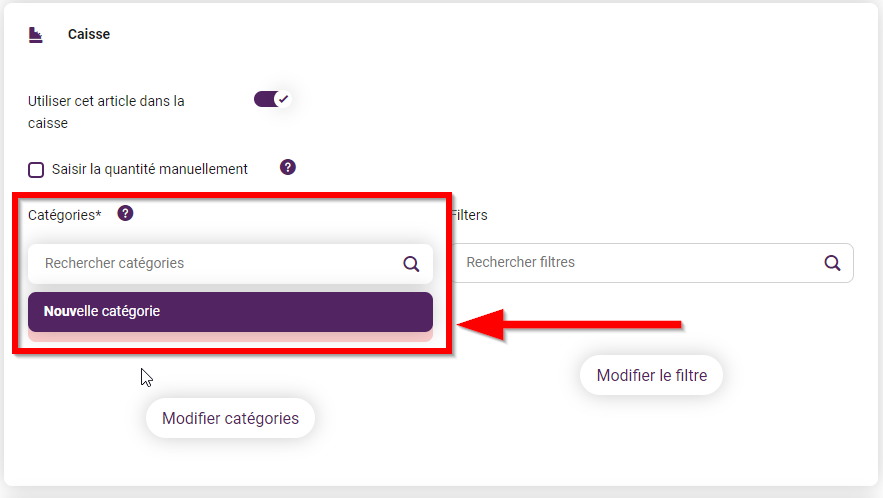
Task: Open help for manual quantity entry
Action: pos(288,167)
